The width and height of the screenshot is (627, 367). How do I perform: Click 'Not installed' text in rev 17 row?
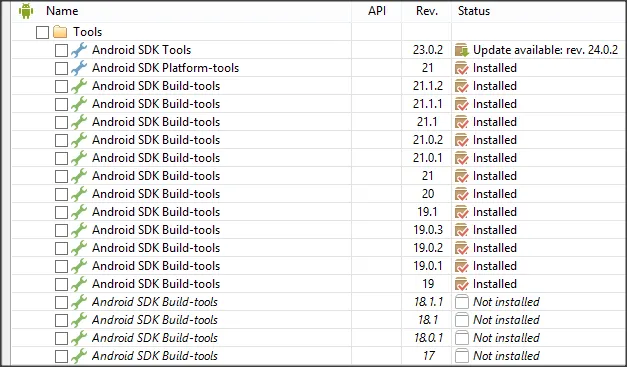click(x=506, y=356)
